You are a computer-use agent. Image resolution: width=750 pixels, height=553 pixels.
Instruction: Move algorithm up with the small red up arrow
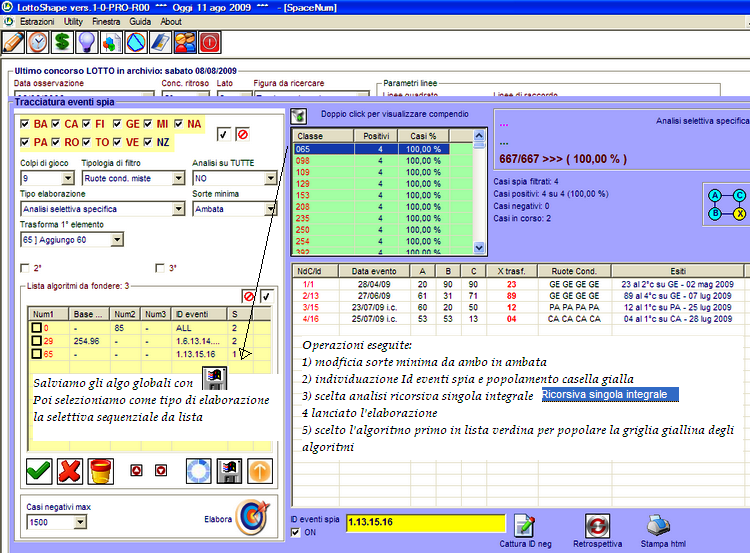[136, 471]
